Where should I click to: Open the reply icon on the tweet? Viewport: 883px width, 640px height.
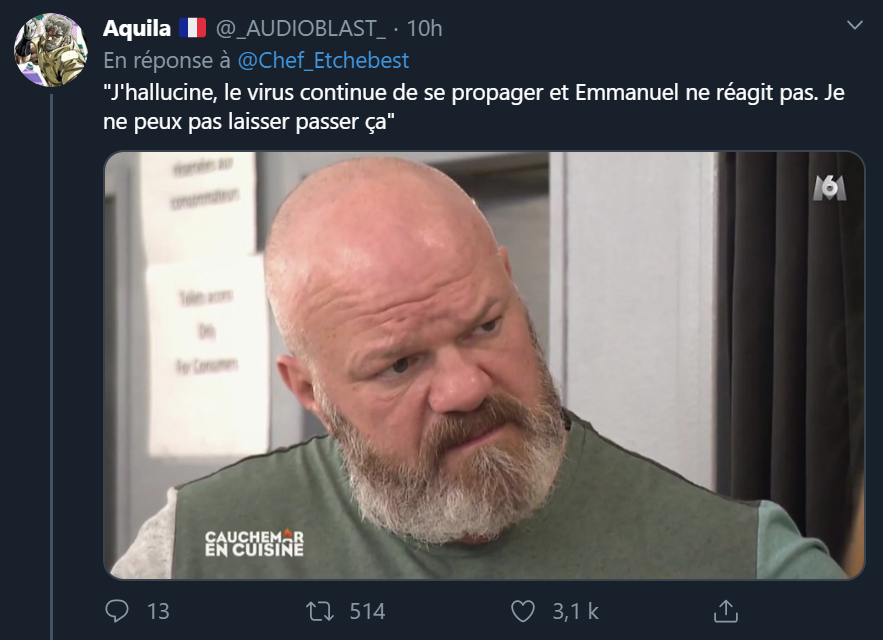(x=117, y=611)
